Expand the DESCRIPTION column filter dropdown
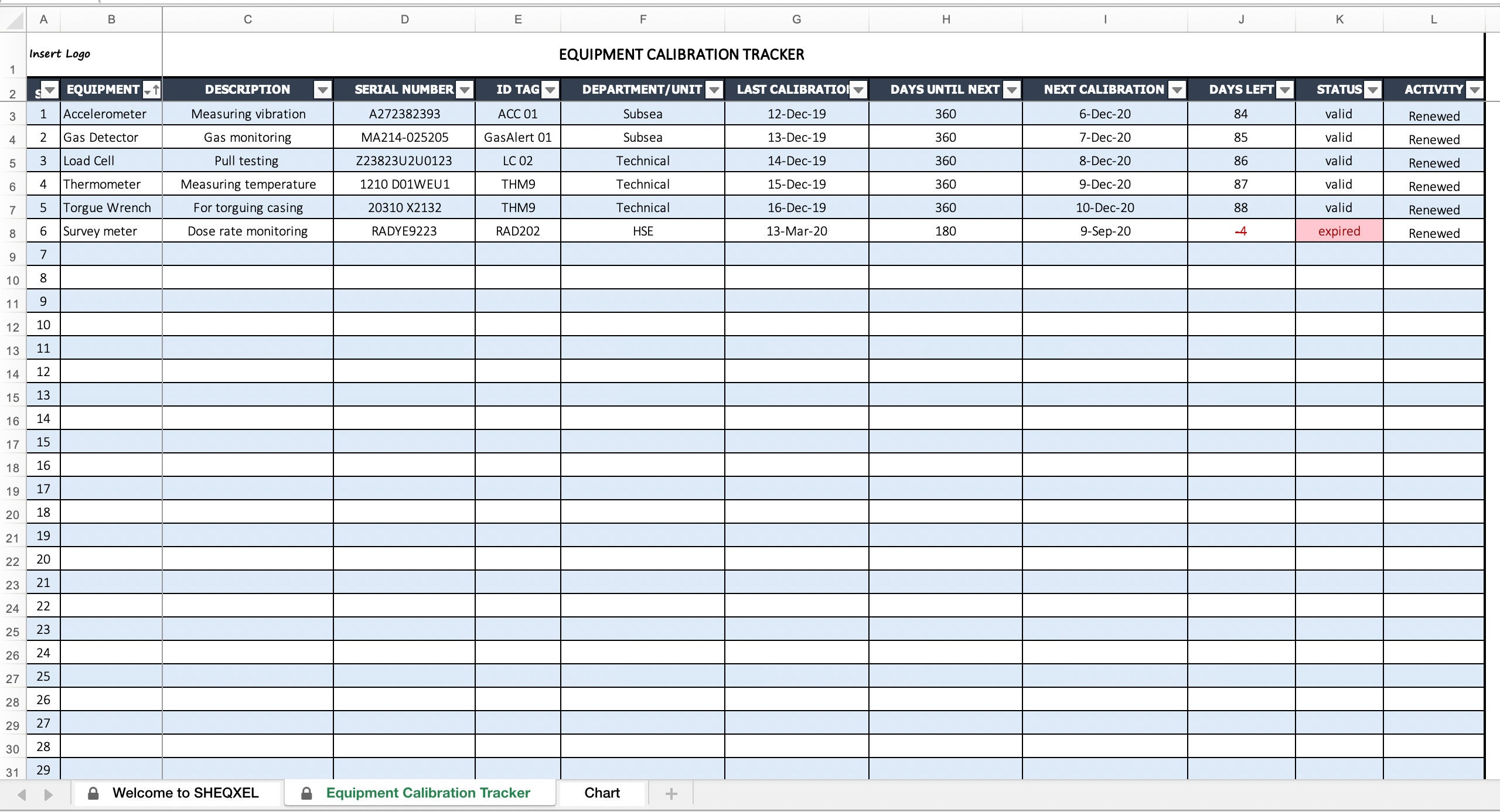This screenshot has width=1500, height=812. click(322, 90)
